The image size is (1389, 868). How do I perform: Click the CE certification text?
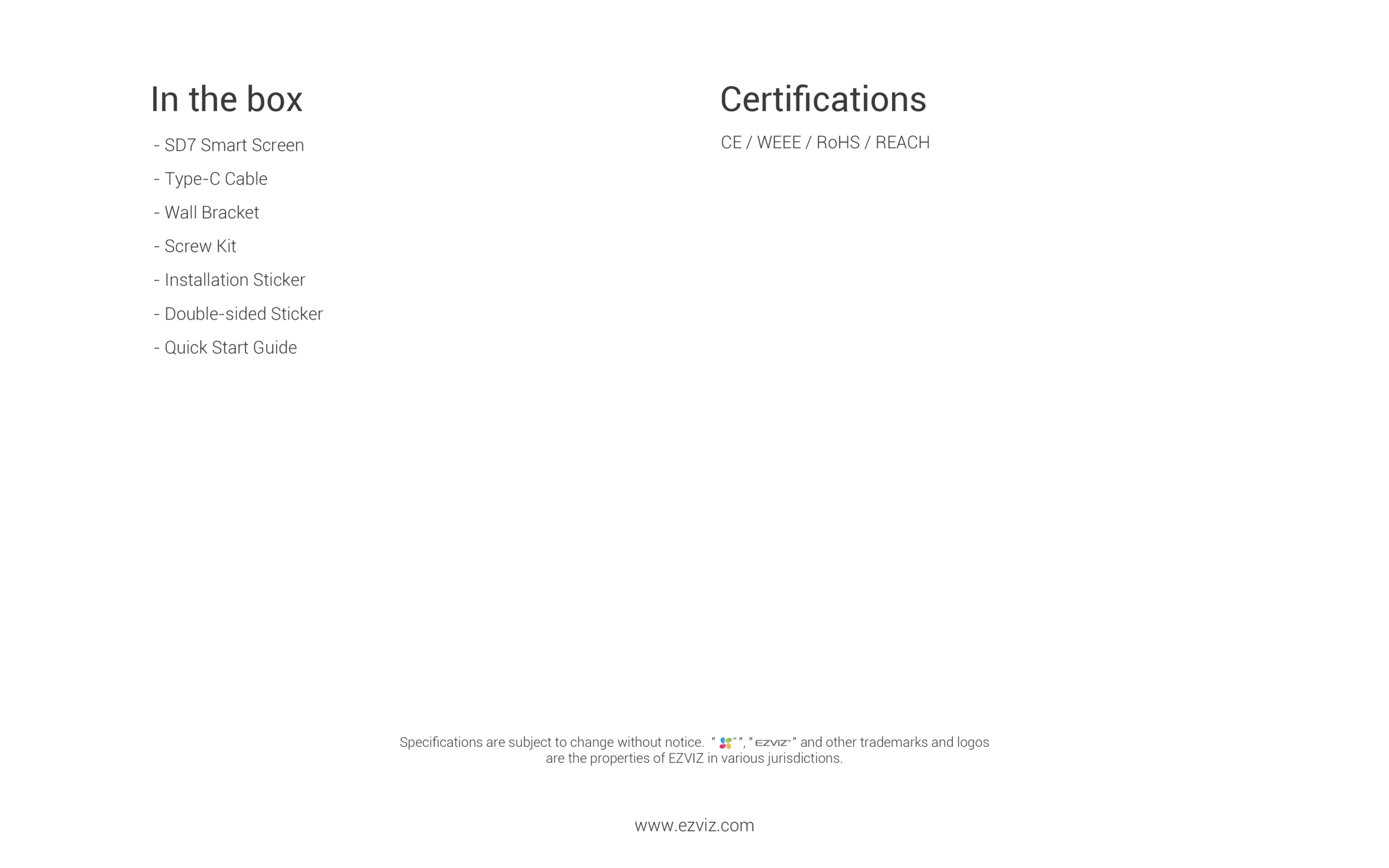tap(731, 142)
